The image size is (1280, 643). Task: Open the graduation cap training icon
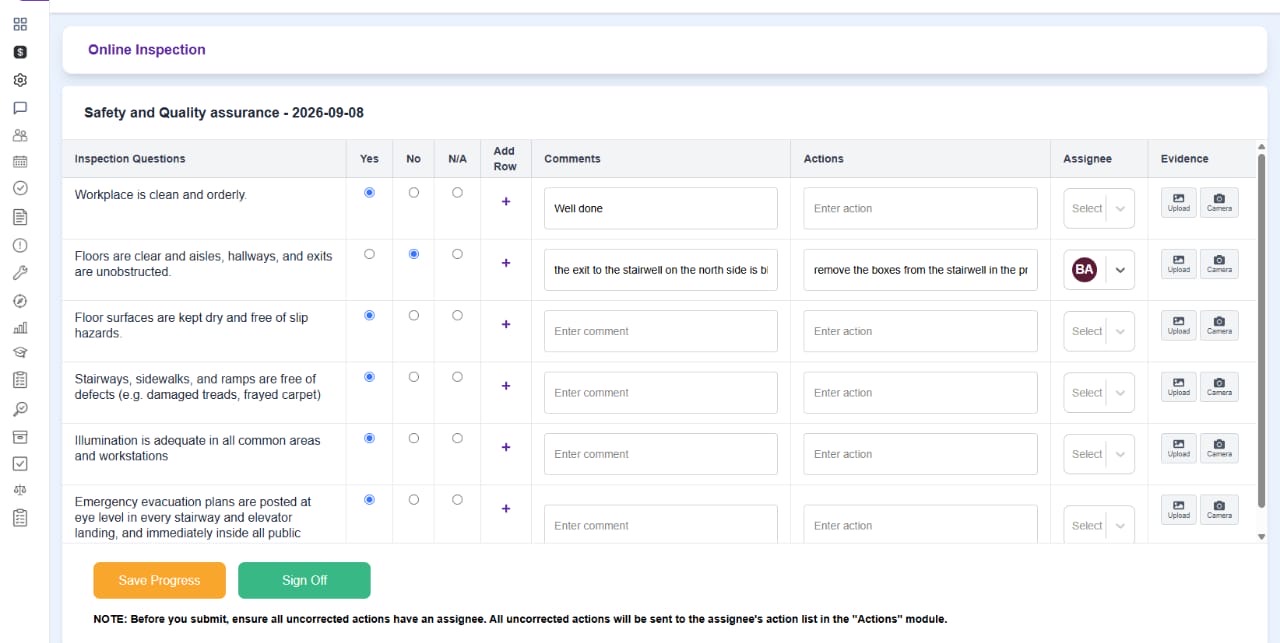[20, 352]
